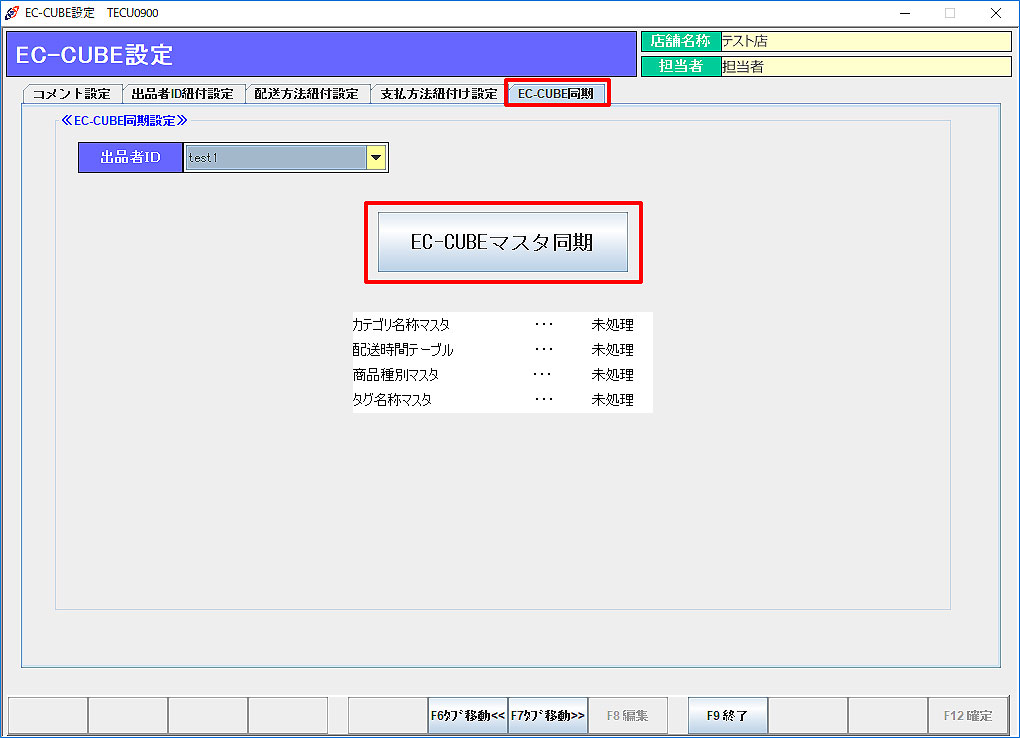
Task: Minimize the EC-CUBE設定 window
Action: [905, 13]
